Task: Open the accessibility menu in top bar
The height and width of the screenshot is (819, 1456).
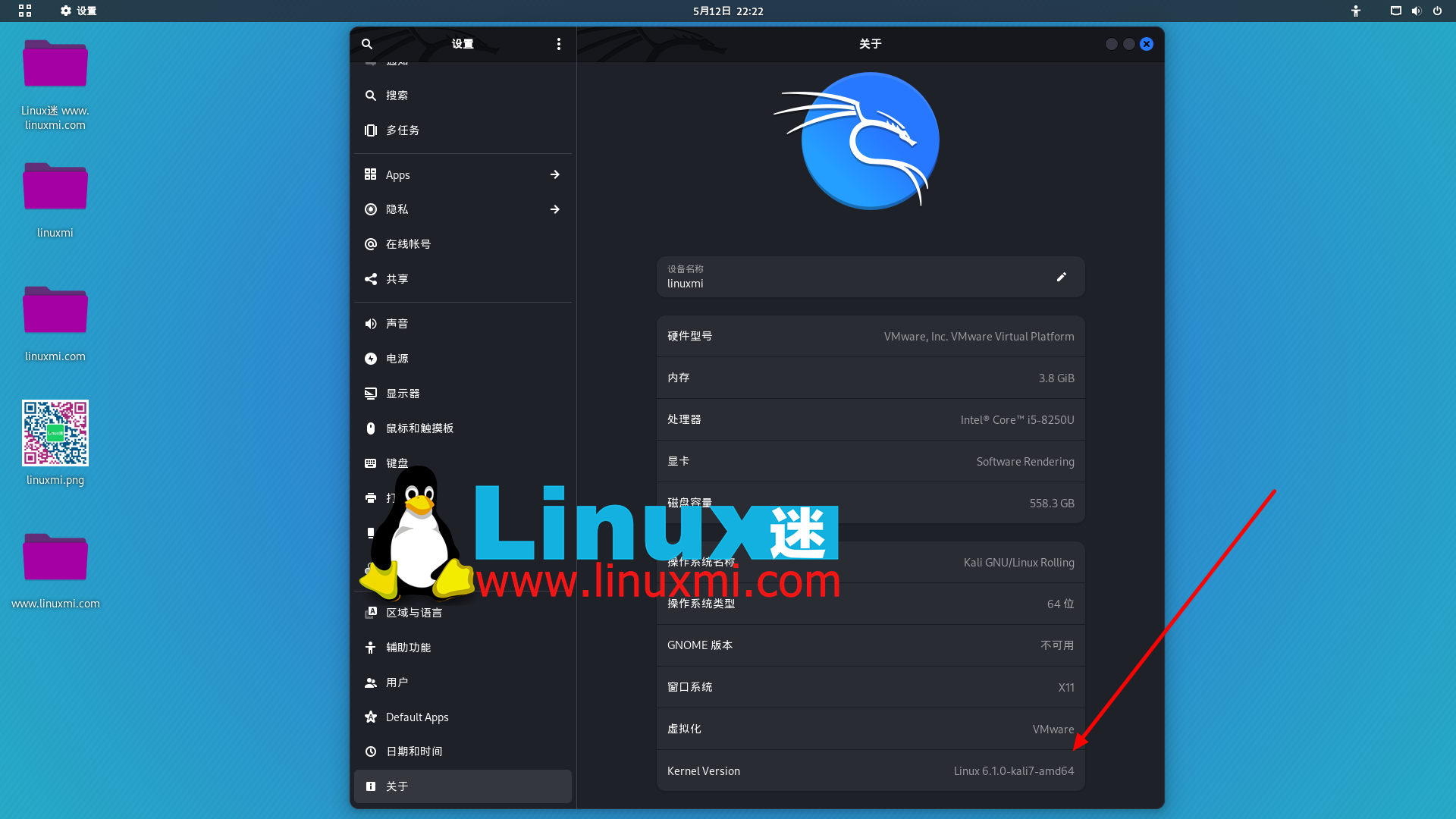Action: [1356, 11]
